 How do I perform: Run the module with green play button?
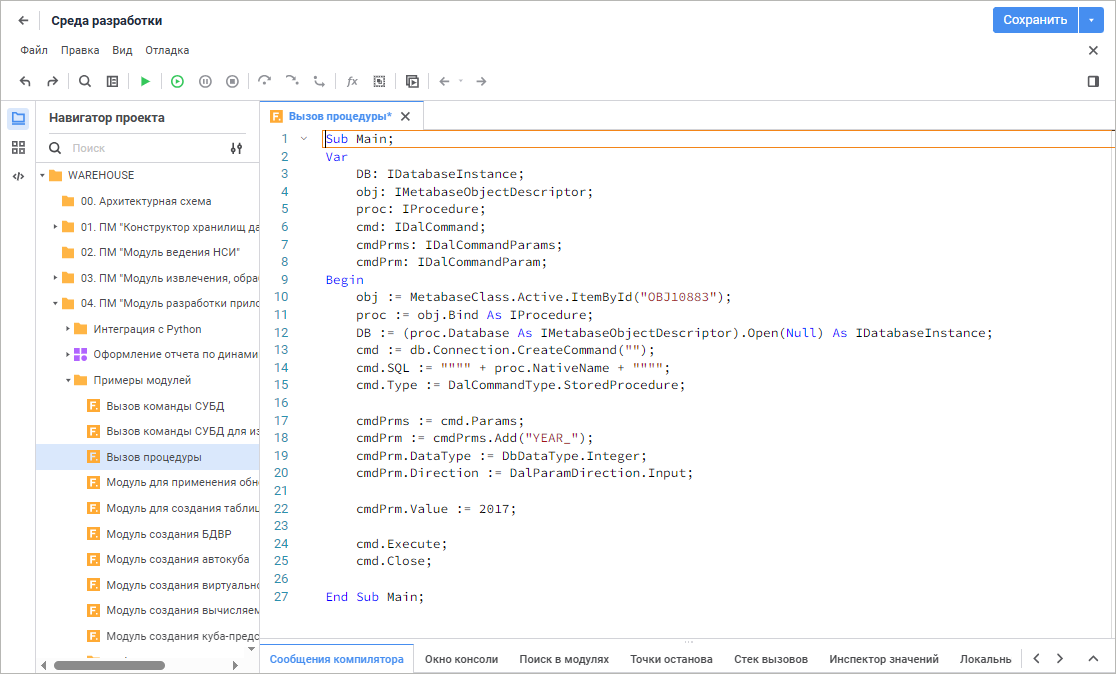pos(145,81)
